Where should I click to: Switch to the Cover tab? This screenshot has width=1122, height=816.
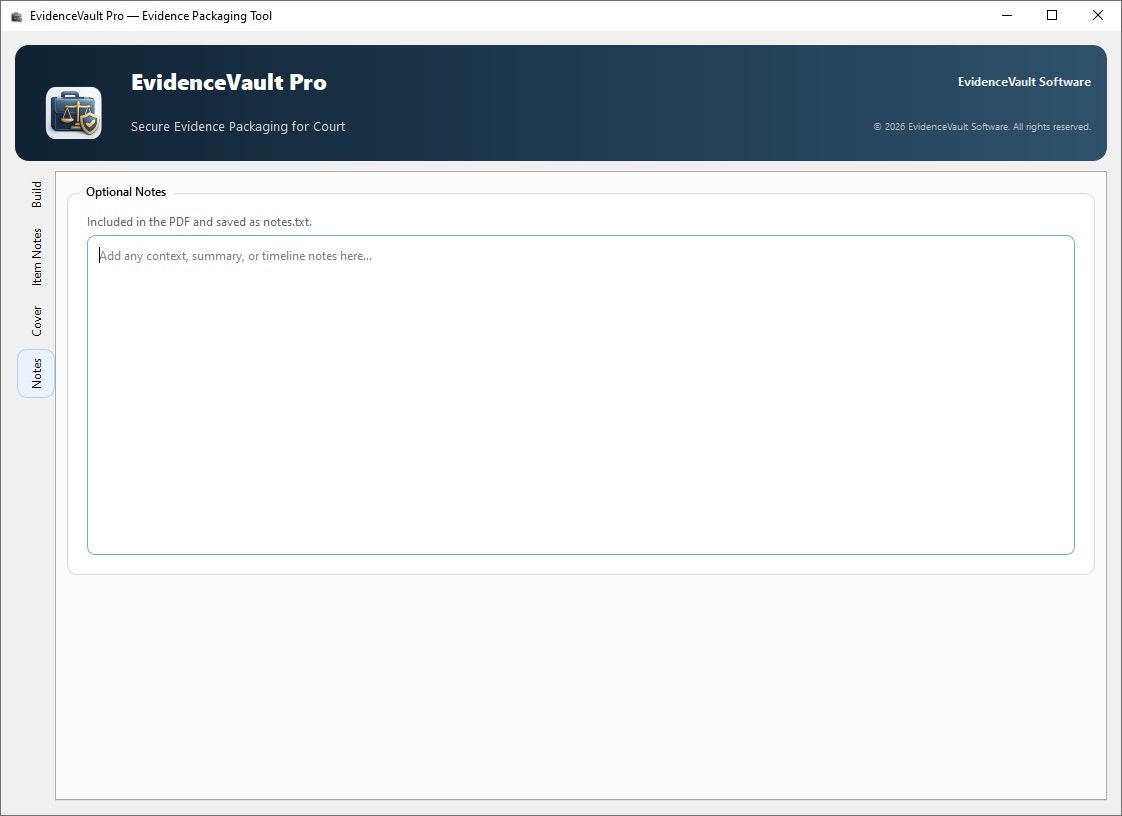36,318
